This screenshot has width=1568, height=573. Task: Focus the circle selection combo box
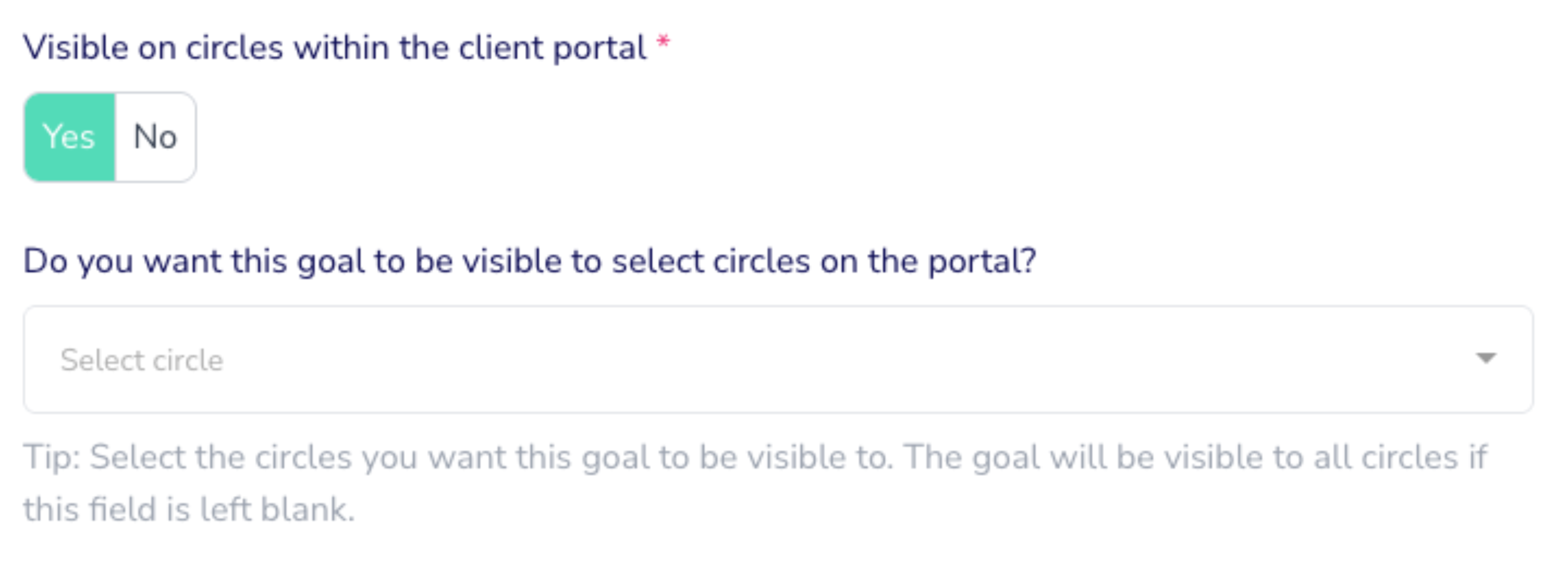pos(777,359)
